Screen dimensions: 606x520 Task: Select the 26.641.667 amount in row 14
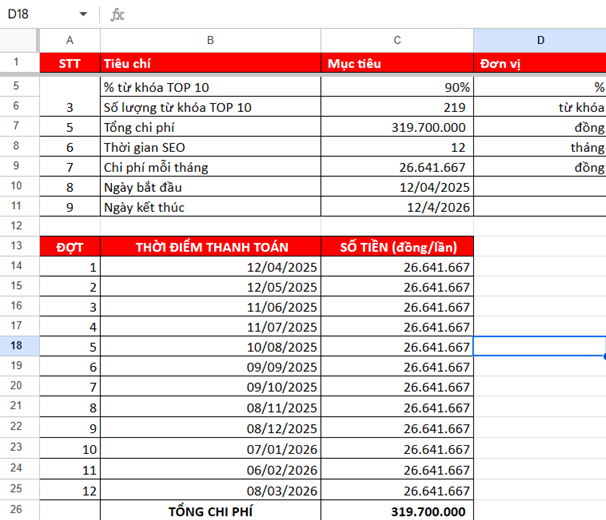(x=397, y=267)
